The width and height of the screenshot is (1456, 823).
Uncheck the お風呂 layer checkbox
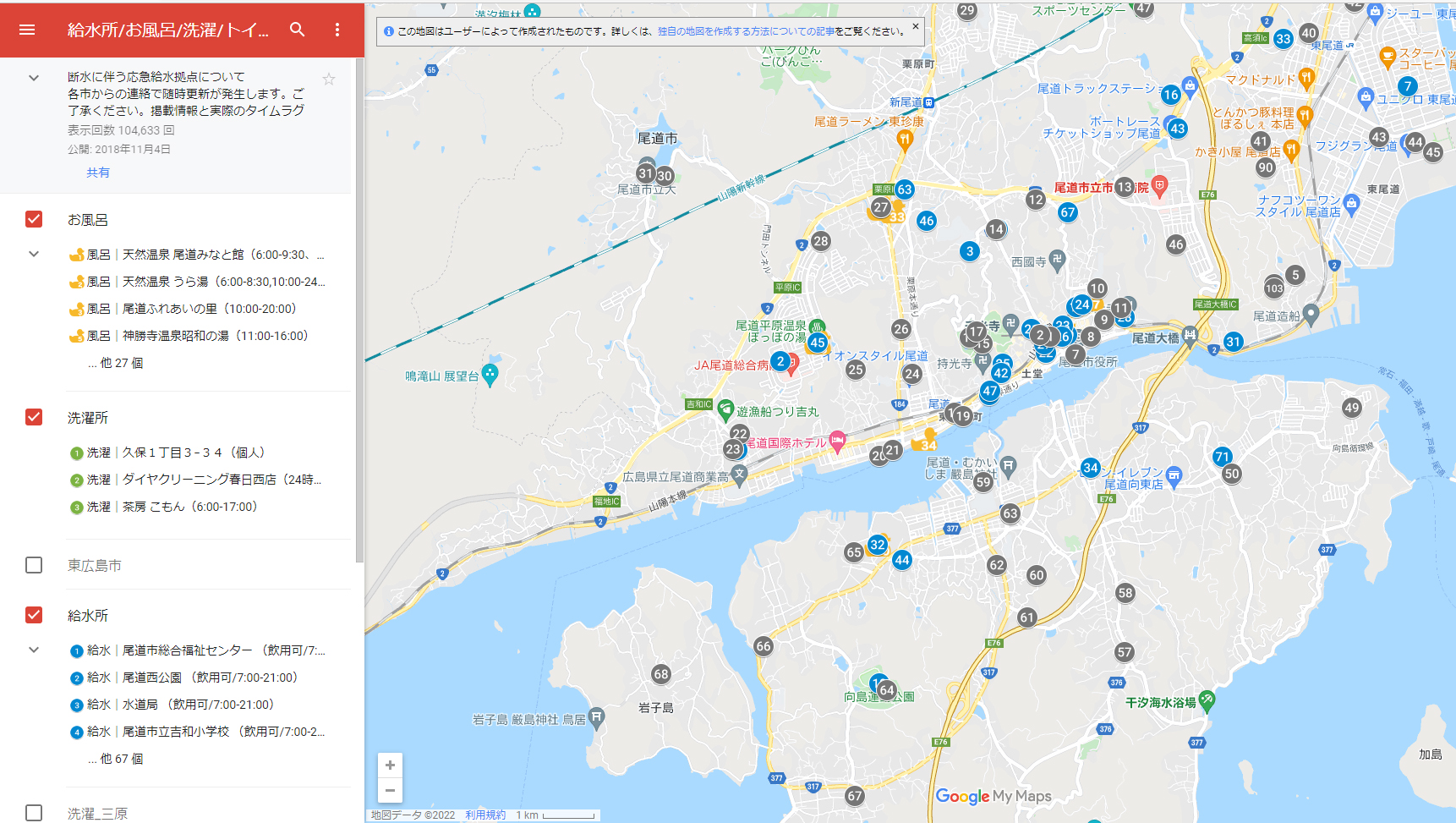tap(34, 220)
